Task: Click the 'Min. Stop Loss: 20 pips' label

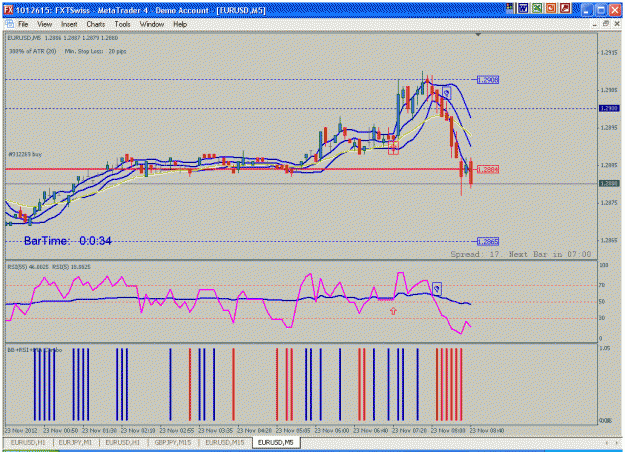Action: [x=96, y=51]
